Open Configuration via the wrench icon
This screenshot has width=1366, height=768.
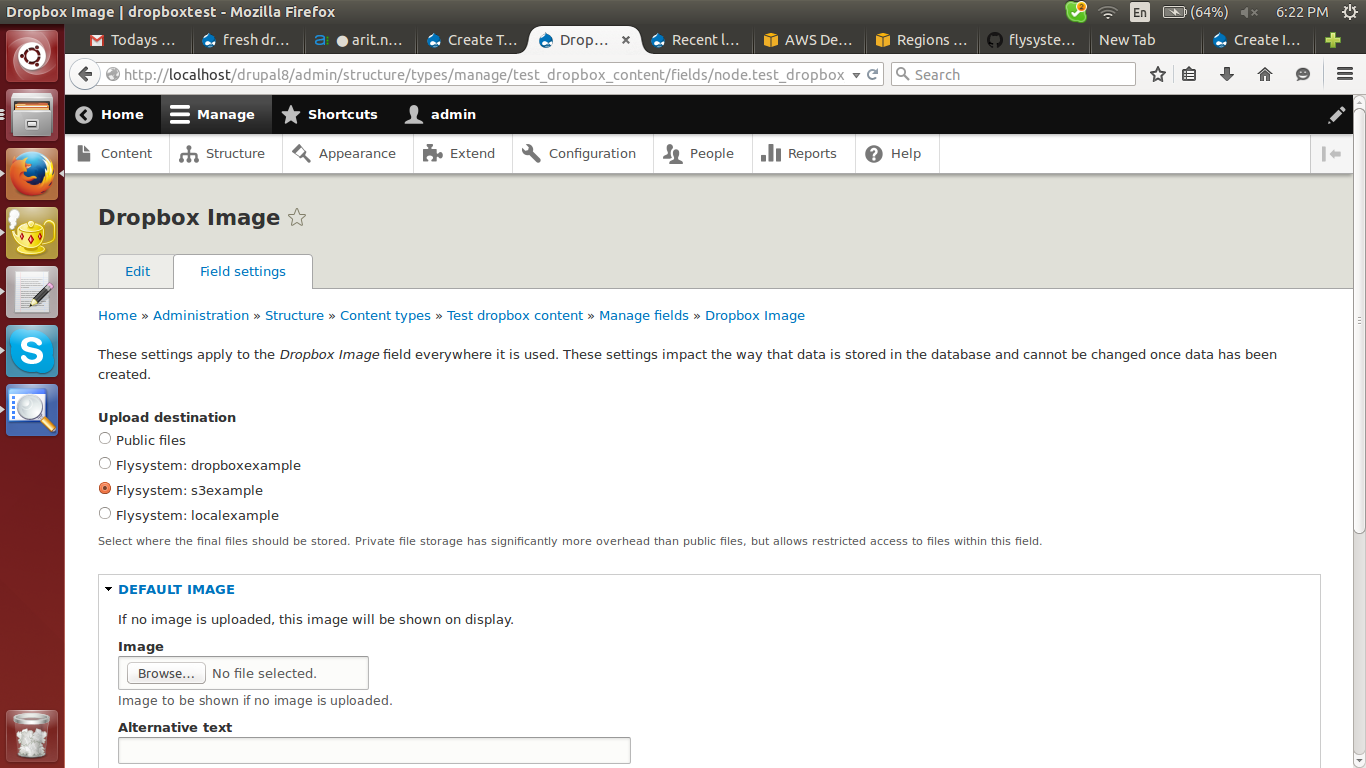(531, 153)
